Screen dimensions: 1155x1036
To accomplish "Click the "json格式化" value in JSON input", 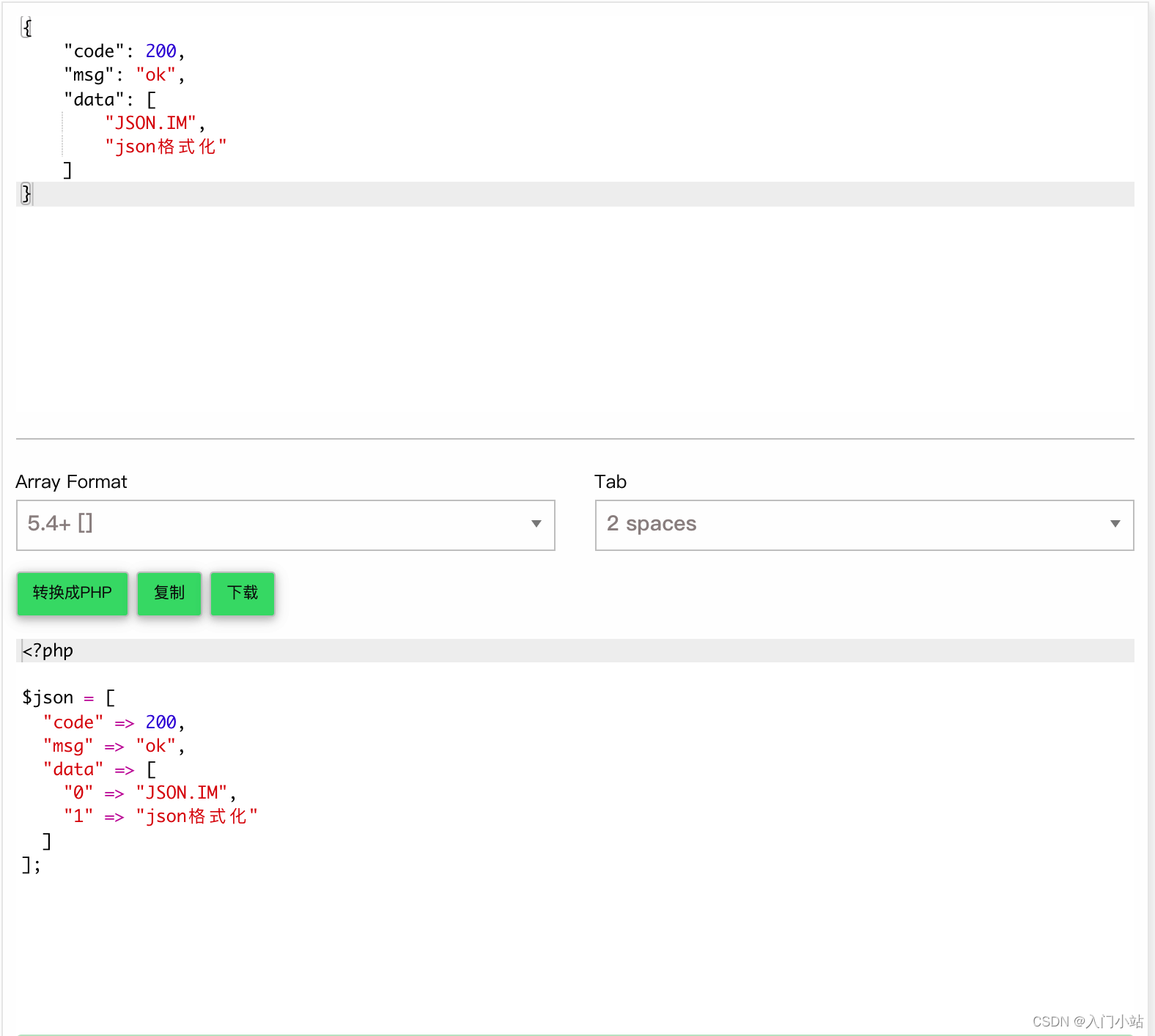I will 166,147.
